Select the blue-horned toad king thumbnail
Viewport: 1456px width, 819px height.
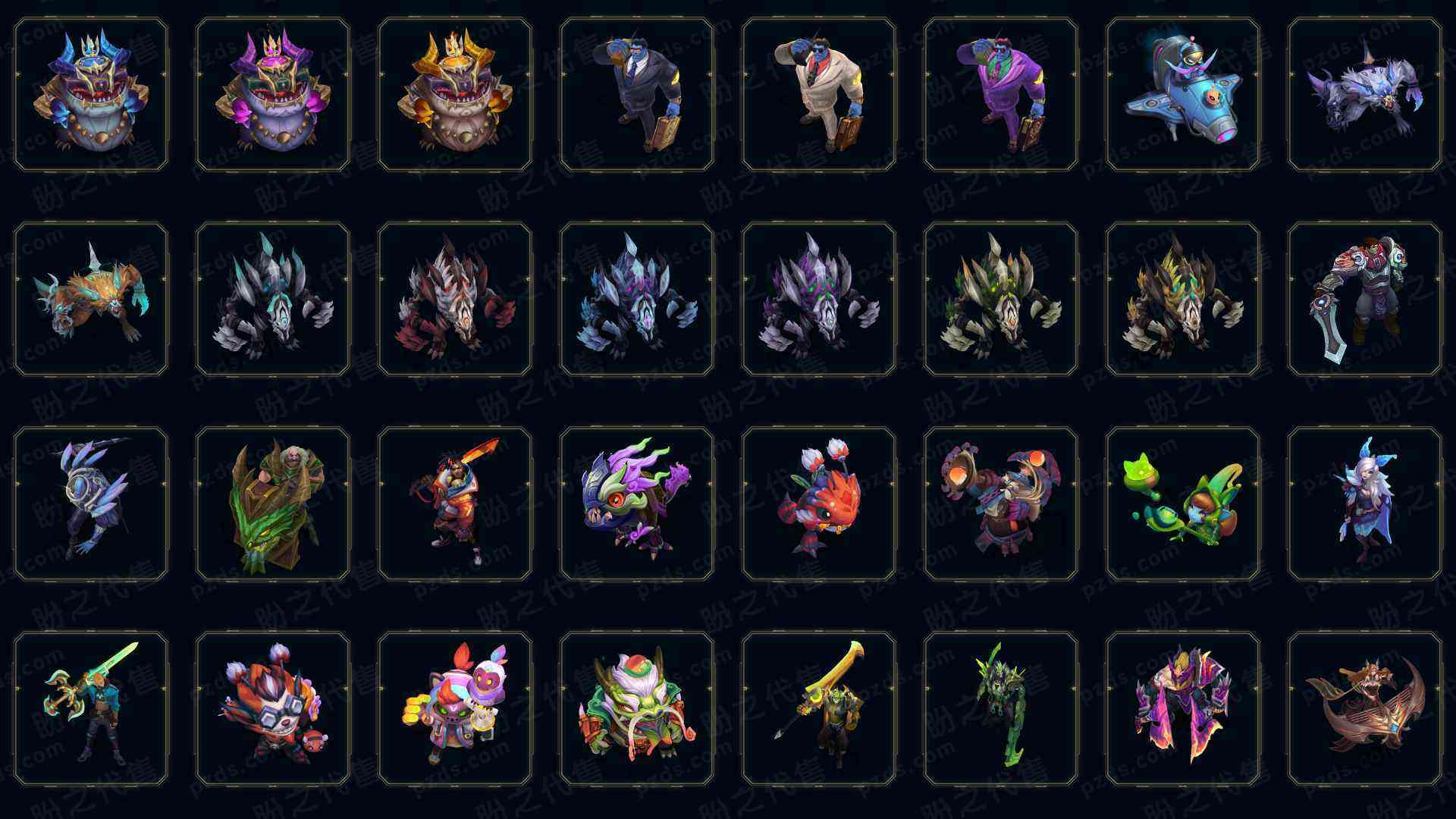91,94
